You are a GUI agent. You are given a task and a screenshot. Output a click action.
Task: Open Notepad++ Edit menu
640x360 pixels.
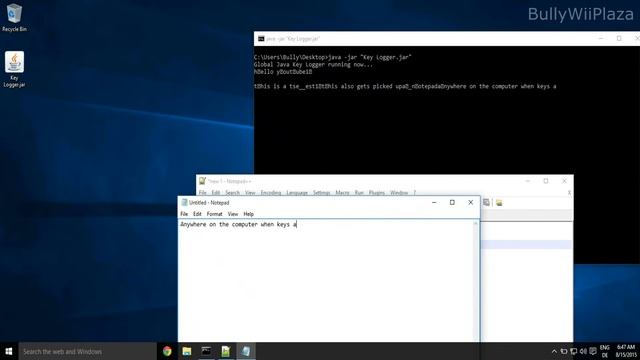pos(216,193)
